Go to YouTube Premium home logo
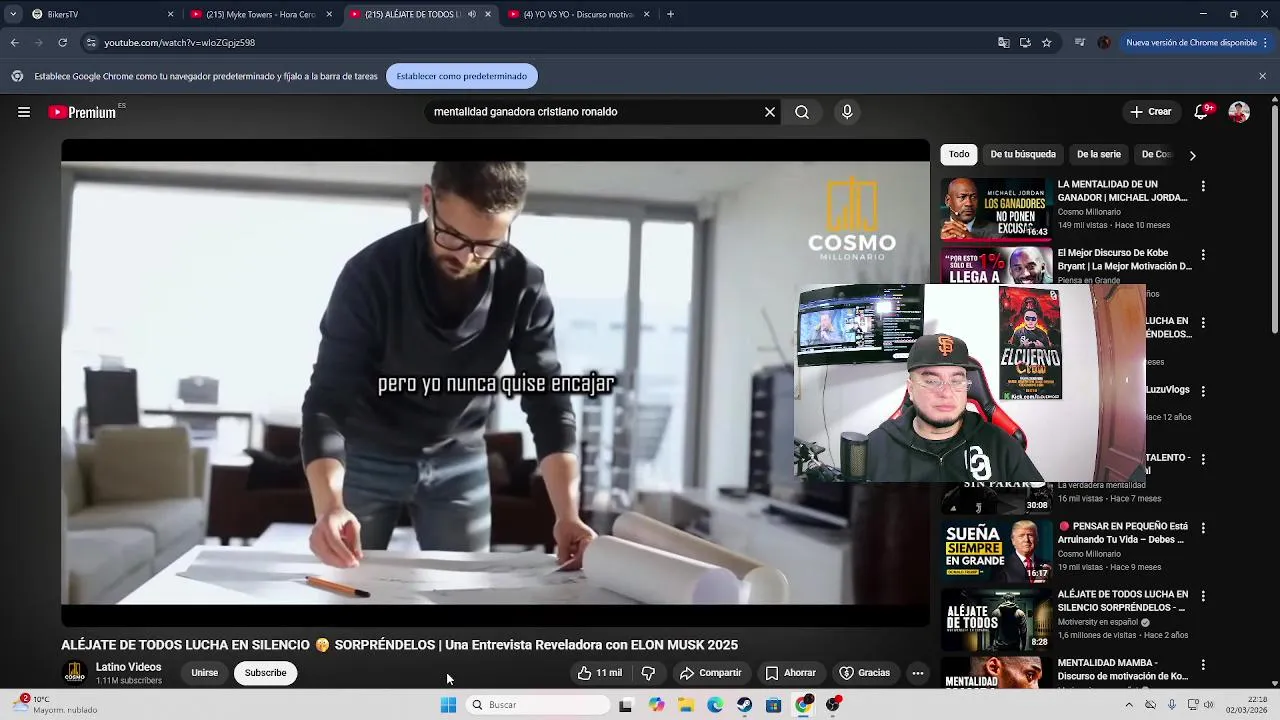 82,112
